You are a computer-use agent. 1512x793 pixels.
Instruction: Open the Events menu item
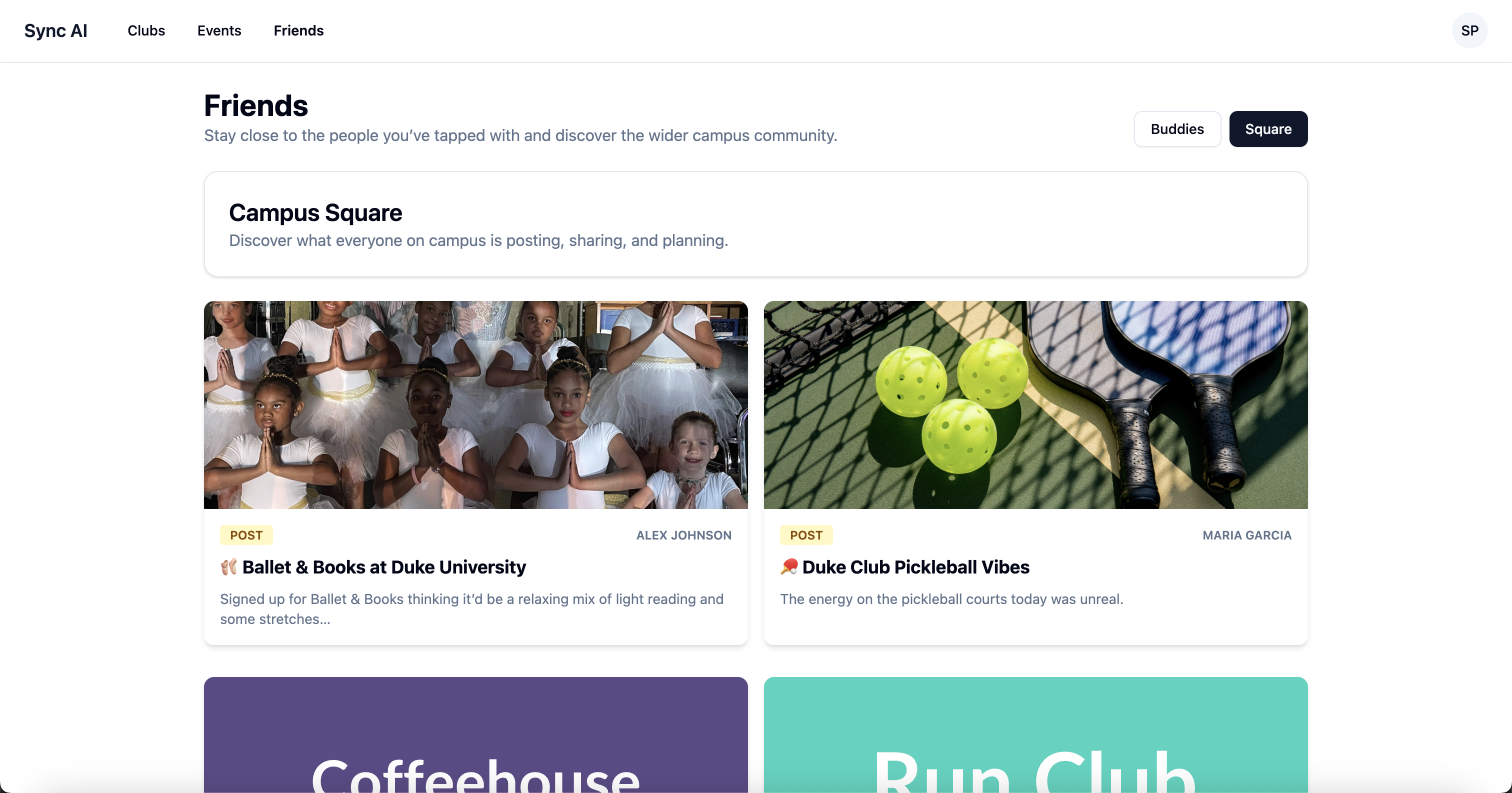point(219,30)
